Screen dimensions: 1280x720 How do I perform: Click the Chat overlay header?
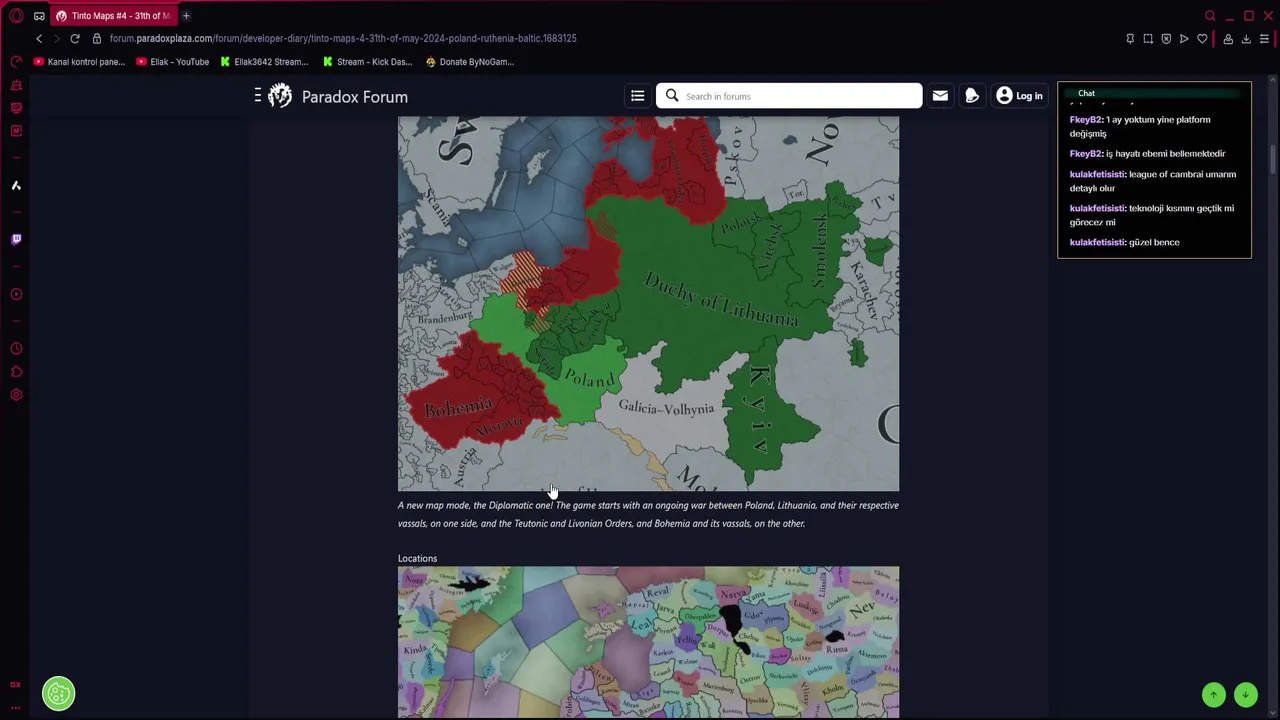tap(1154, 93)
